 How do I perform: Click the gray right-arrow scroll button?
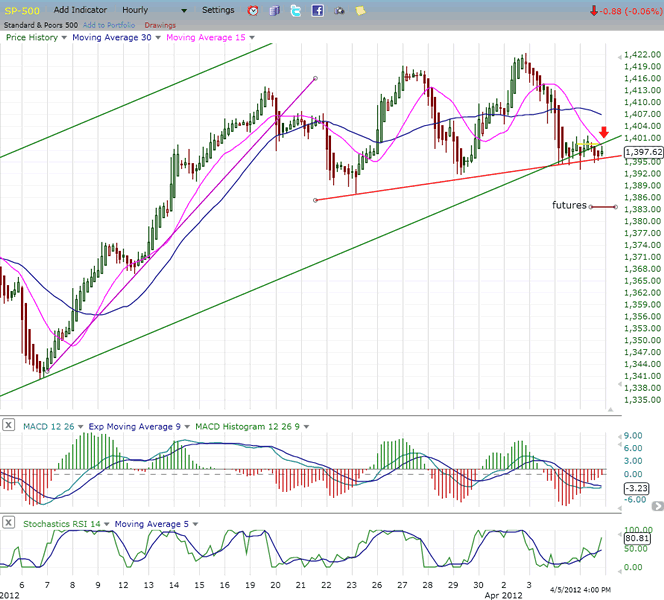pyautogui.click(x=658, y=506)
